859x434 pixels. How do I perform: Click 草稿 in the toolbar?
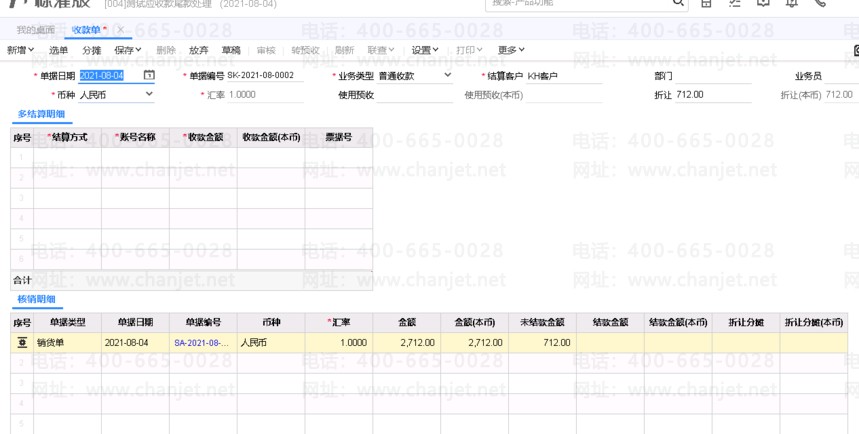click(231, 50)
